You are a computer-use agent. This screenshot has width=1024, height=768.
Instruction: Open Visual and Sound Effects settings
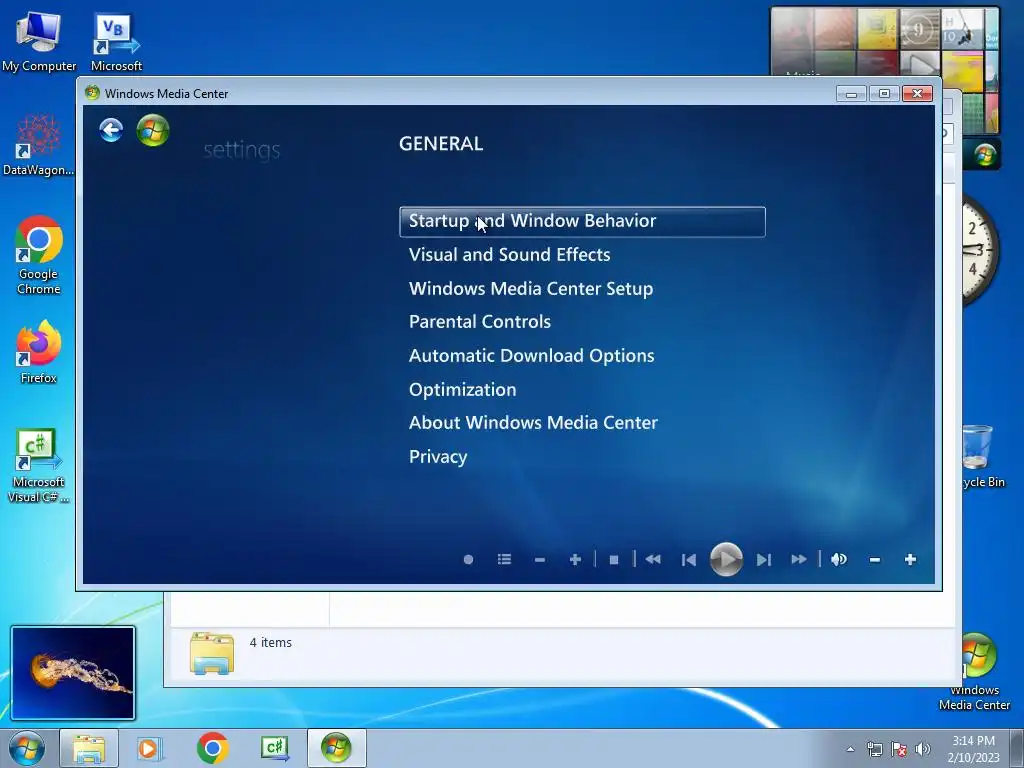tap(509, 255)
